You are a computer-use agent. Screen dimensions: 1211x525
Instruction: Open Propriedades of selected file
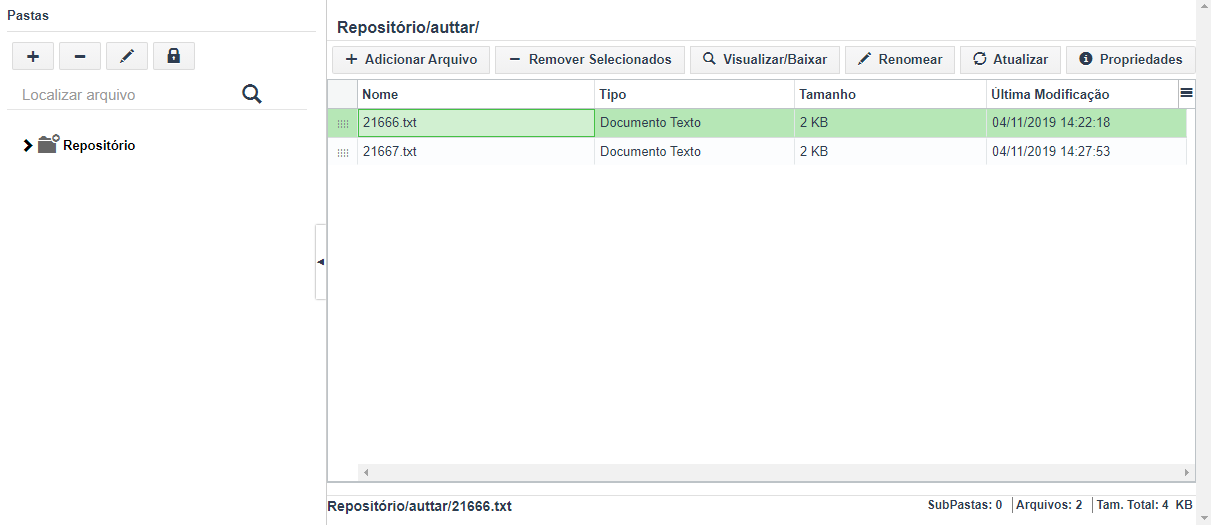[1131, 60]
